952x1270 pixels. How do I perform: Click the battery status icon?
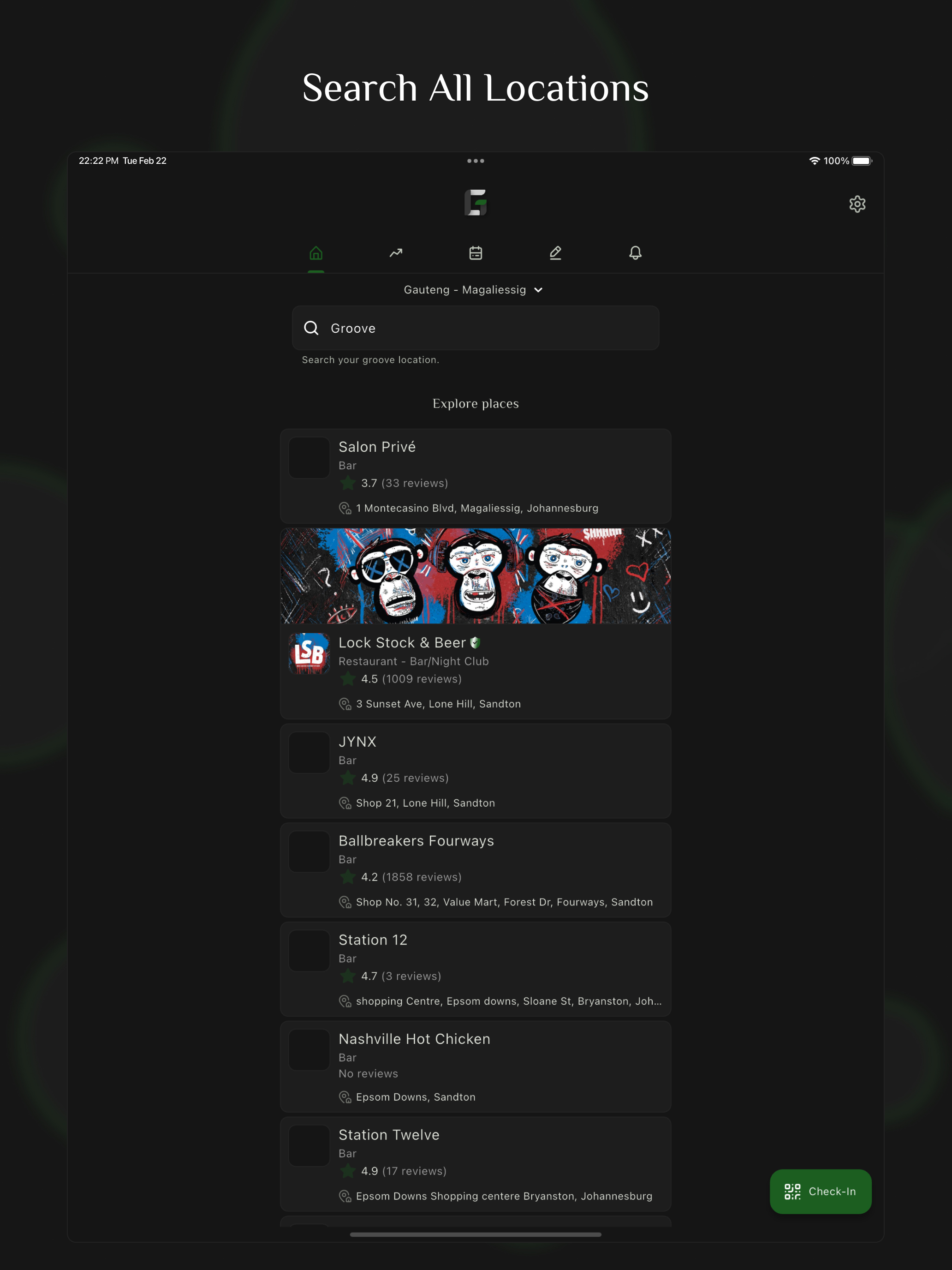[x=861, y=161]
